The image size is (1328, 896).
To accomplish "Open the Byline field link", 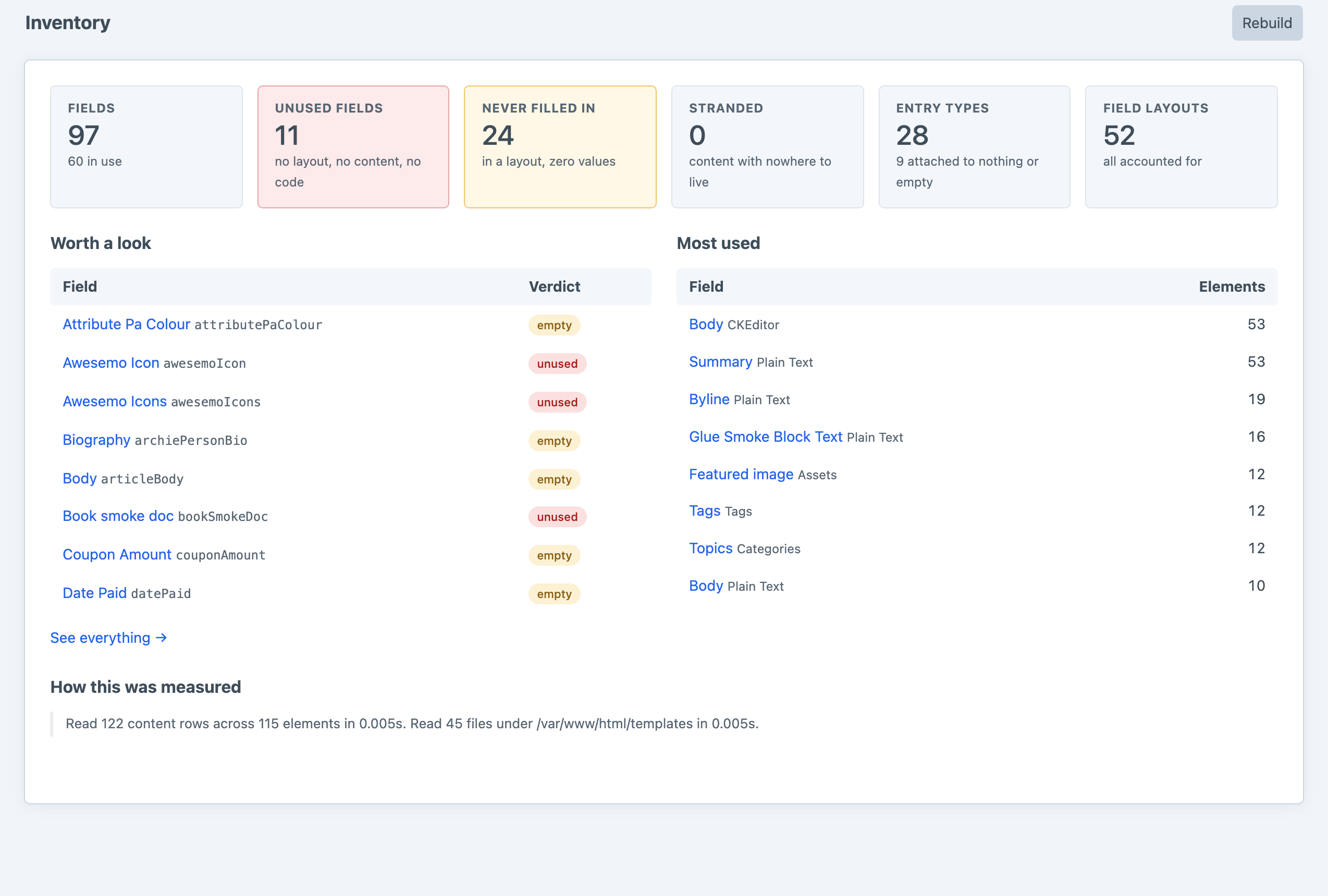I will pyautogui.click(x=709, y=399).
